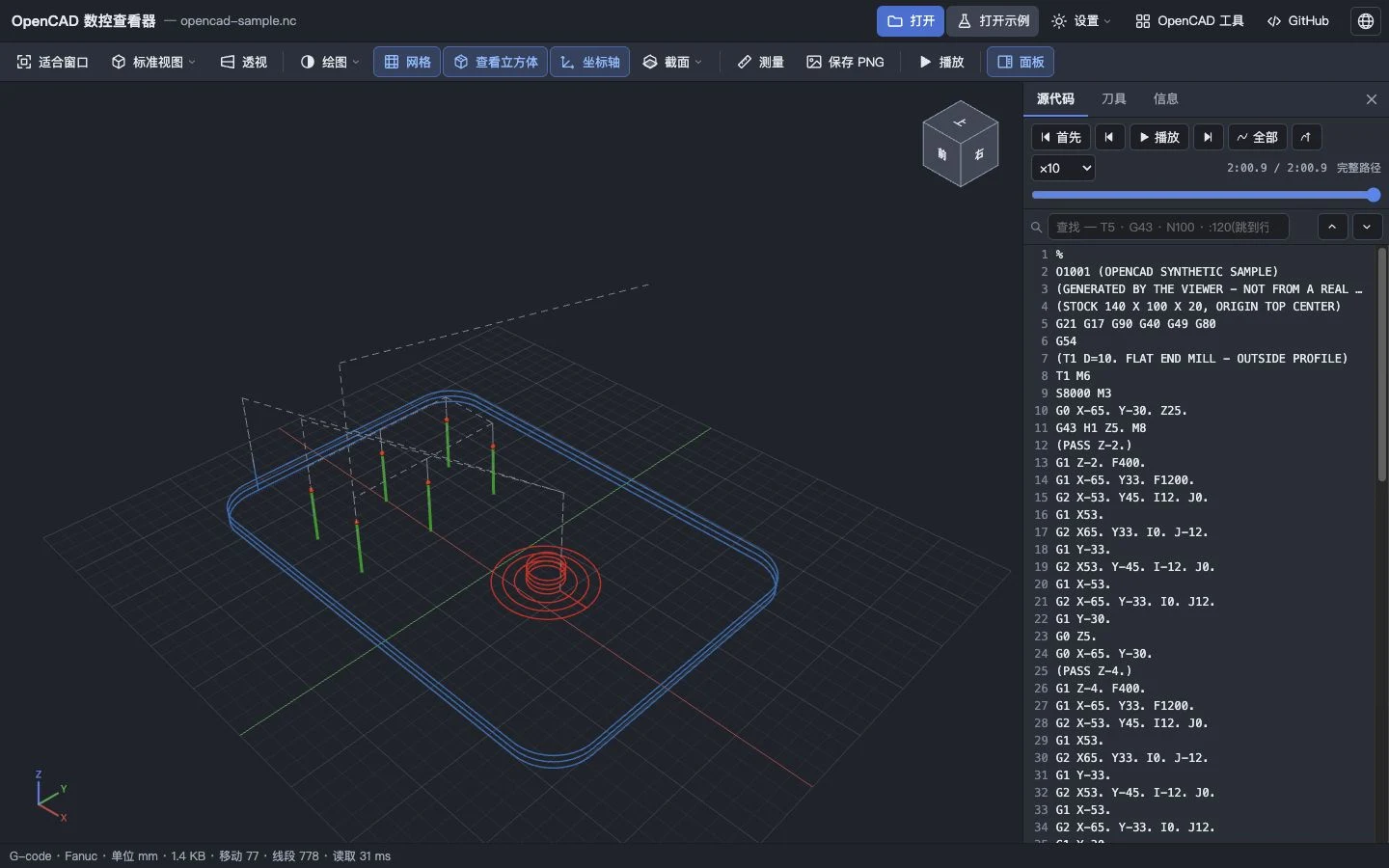Open the x10 playback speed dropdown
Viewport: 1389px width, 868px height.
[x=1063, y=168]
